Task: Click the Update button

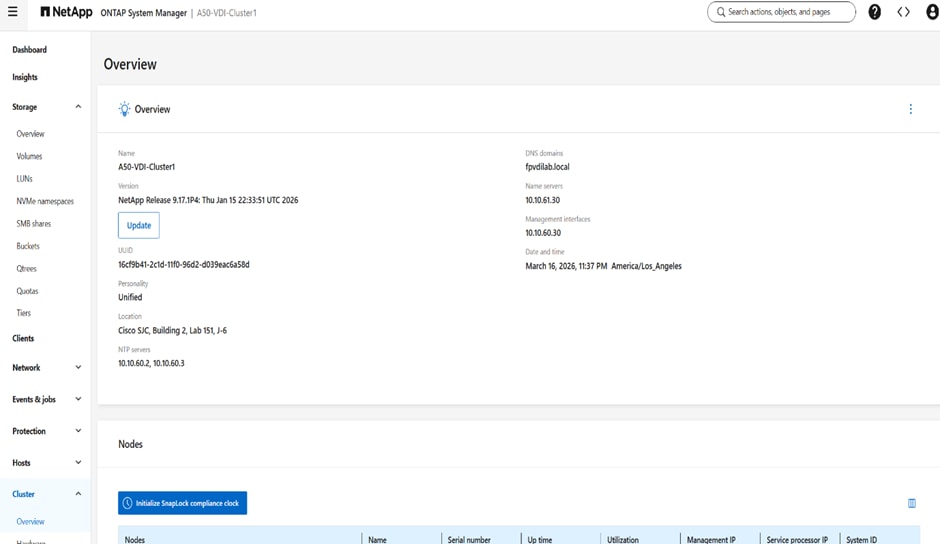Action: pos(138,226)
